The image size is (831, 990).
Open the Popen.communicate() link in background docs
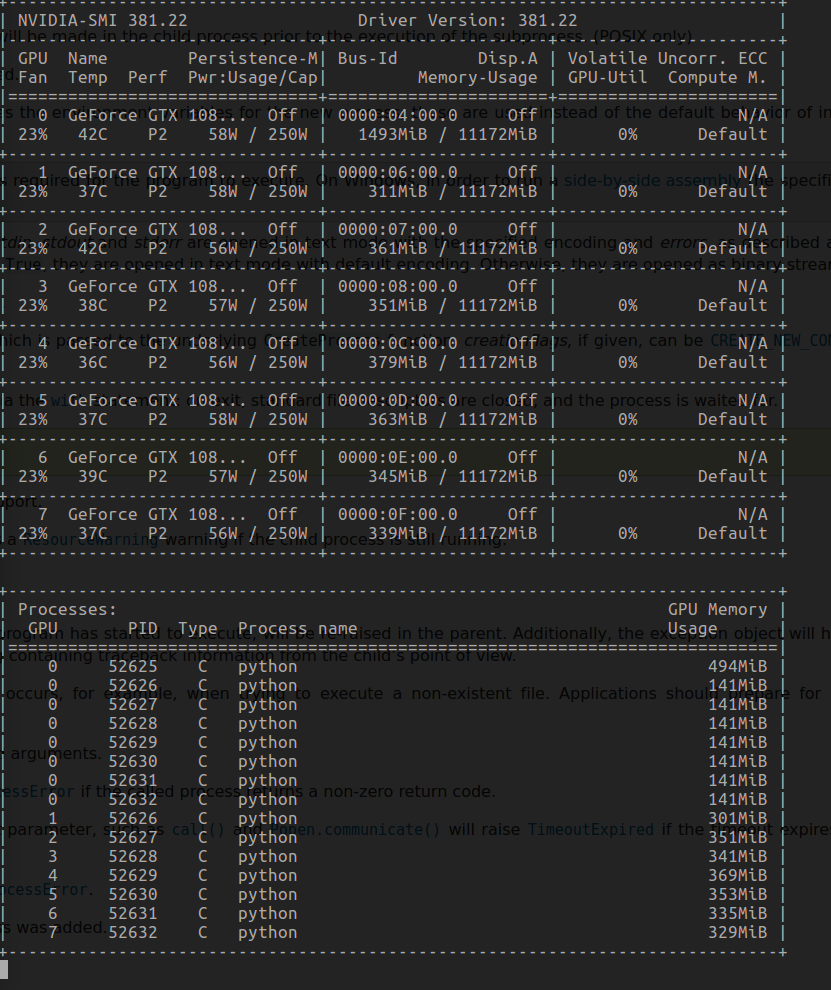356,830
